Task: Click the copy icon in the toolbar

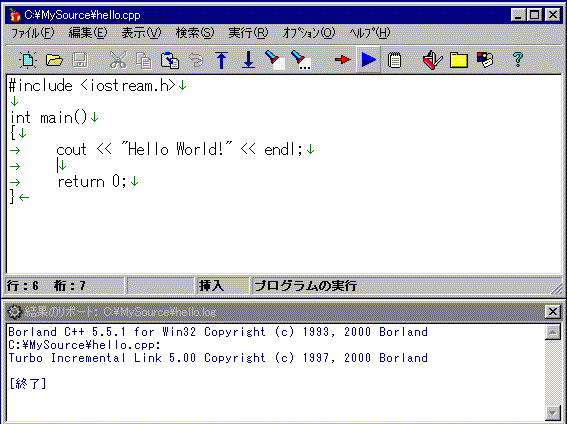Action: [x=144, y=60]
